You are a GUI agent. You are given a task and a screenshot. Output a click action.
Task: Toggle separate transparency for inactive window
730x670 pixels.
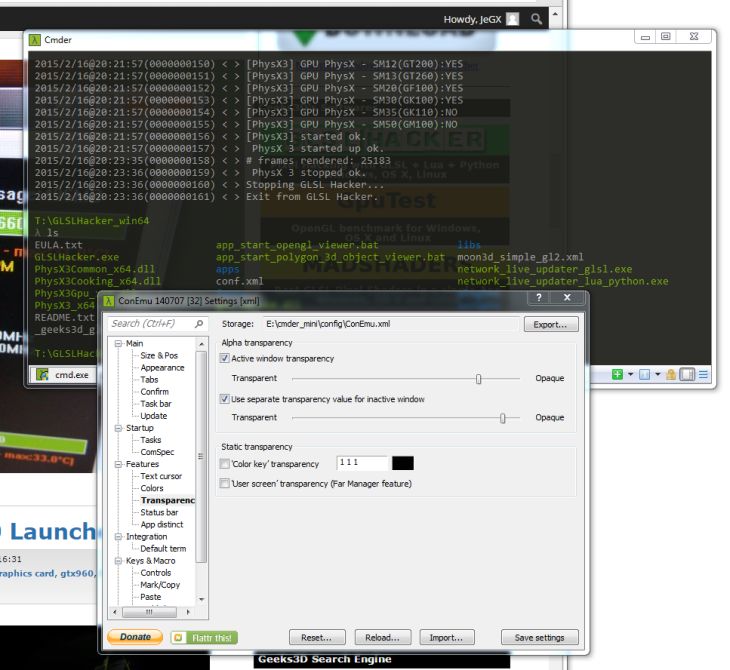pyautogui.click(x=225, y=399)
